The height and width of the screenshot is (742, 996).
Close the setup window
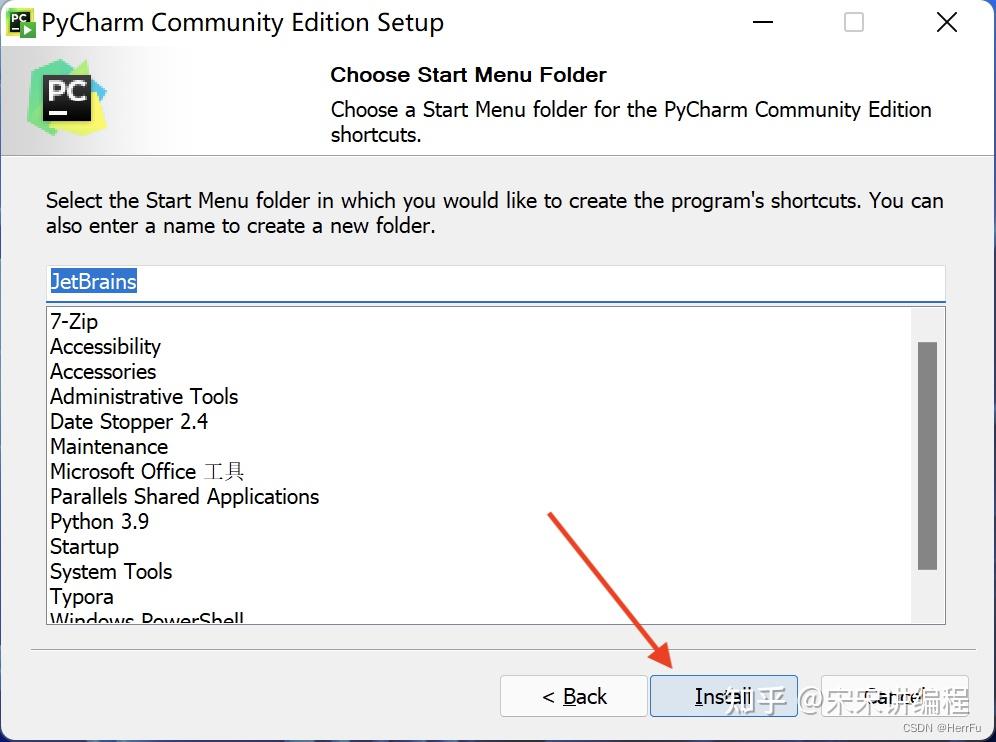[946, 22]
